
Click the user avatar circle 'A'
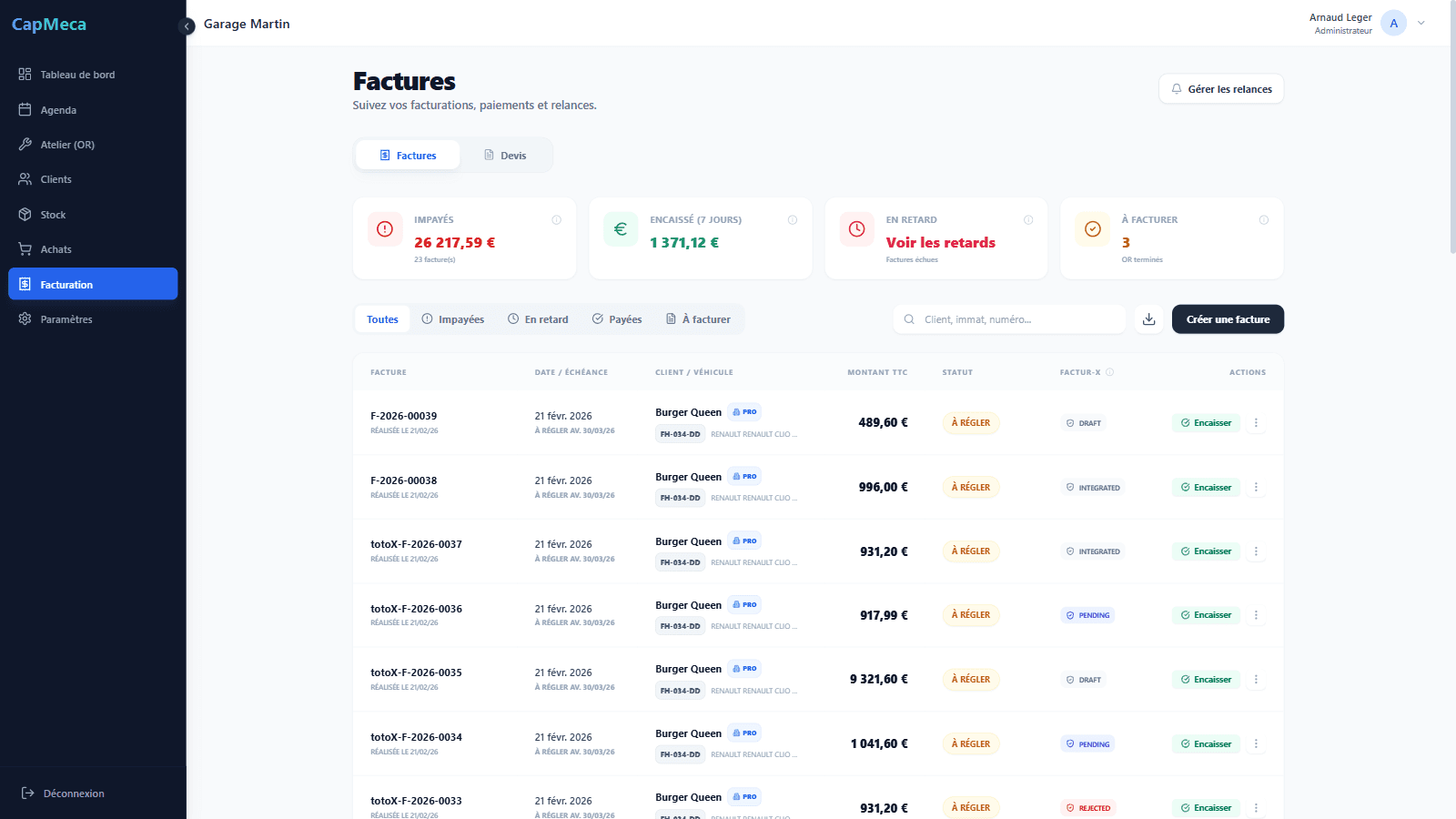click(x=1393, y=24)
